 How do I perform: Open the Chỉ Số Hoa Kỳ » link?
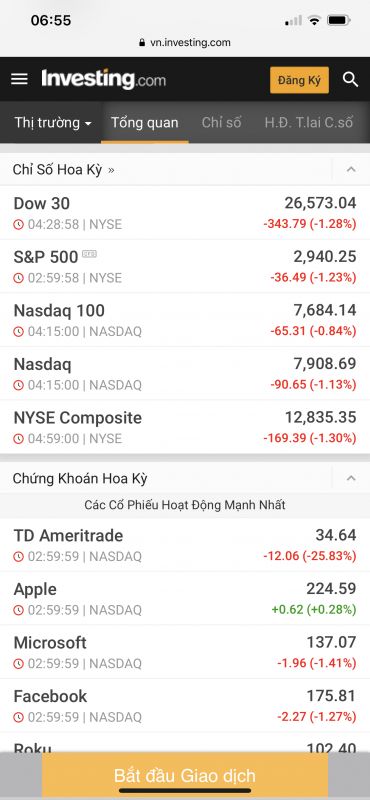click(64, 170)
